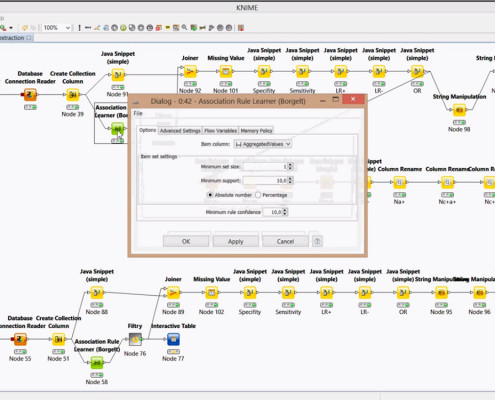Close the Association Rule Learner dialog
Viewport: 495px width, 400px height.
(353, 99)
